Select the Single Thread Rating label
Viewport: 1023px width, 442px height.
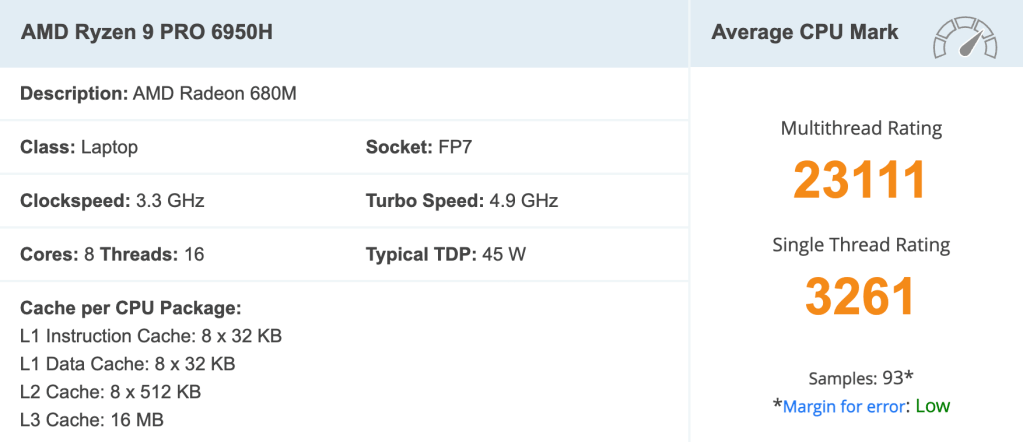click(x=861, y=245)
